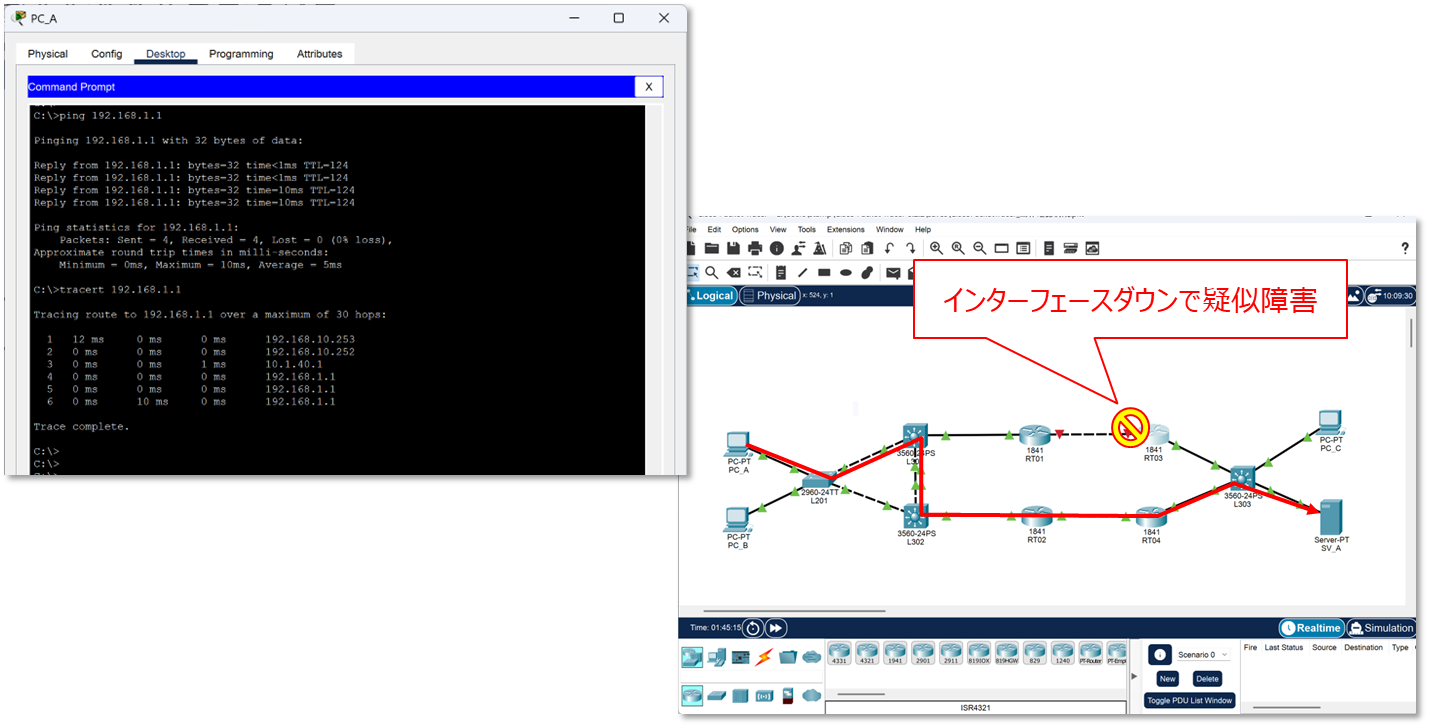1429x727 pixels.
Task: Save the network with the floppy disk icon
Action: [734, 248]
